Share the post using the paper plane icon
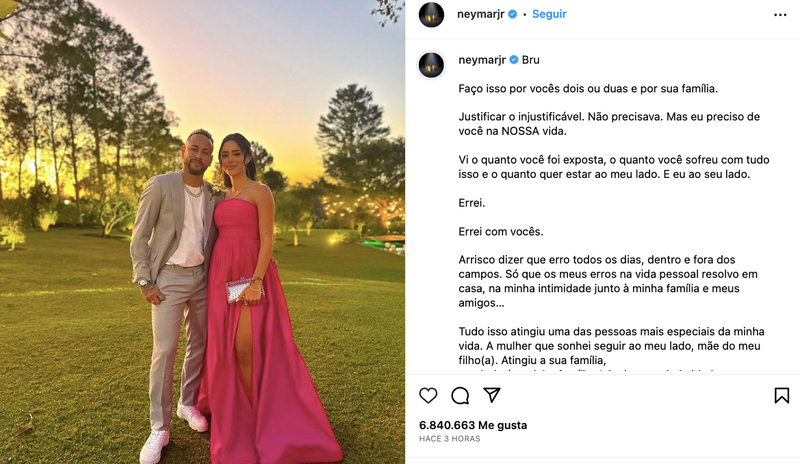This screenshot has width=800, height=464. tap(491, 395)
